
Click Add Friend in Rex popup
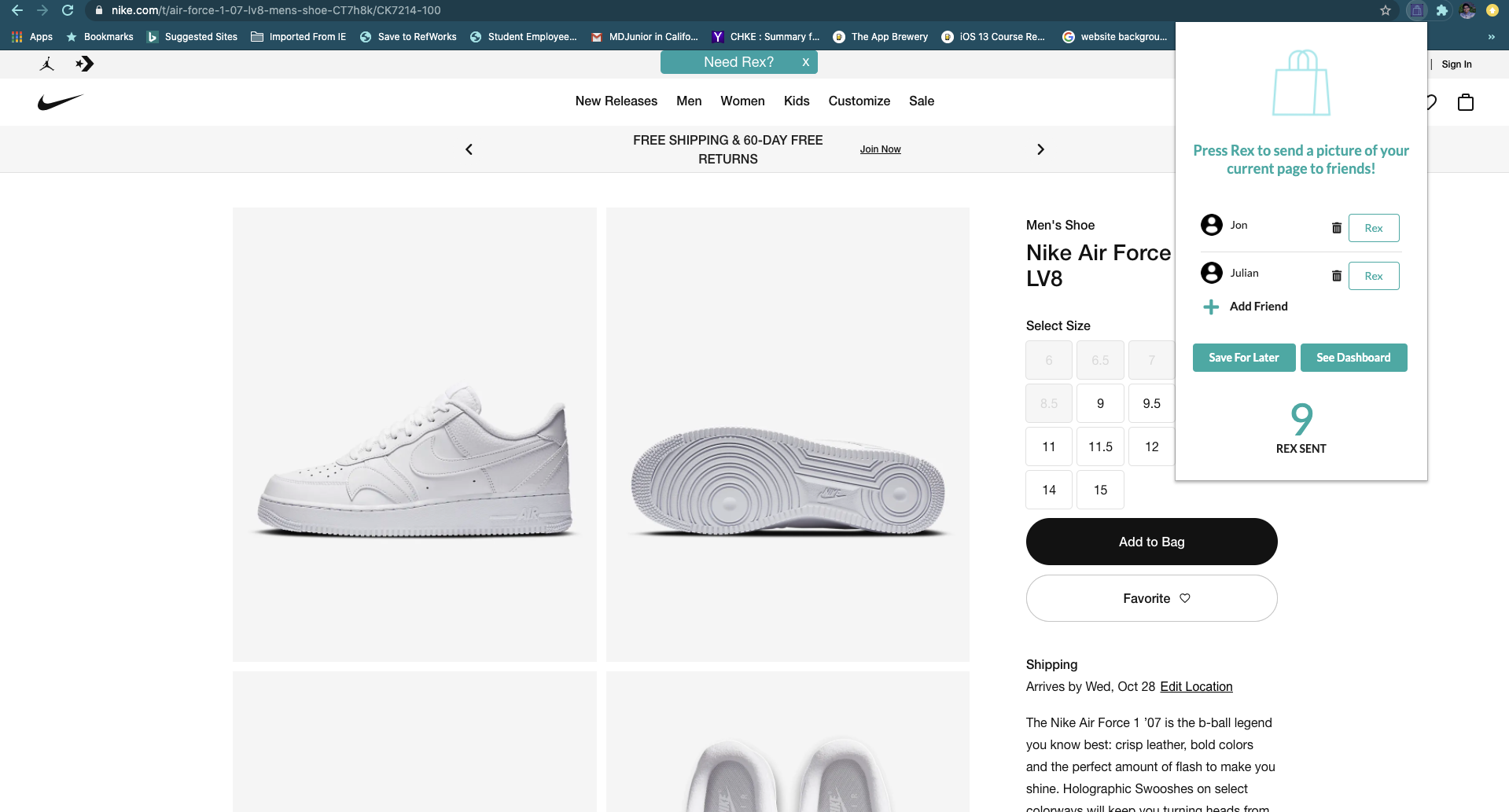click(1259, 307)
